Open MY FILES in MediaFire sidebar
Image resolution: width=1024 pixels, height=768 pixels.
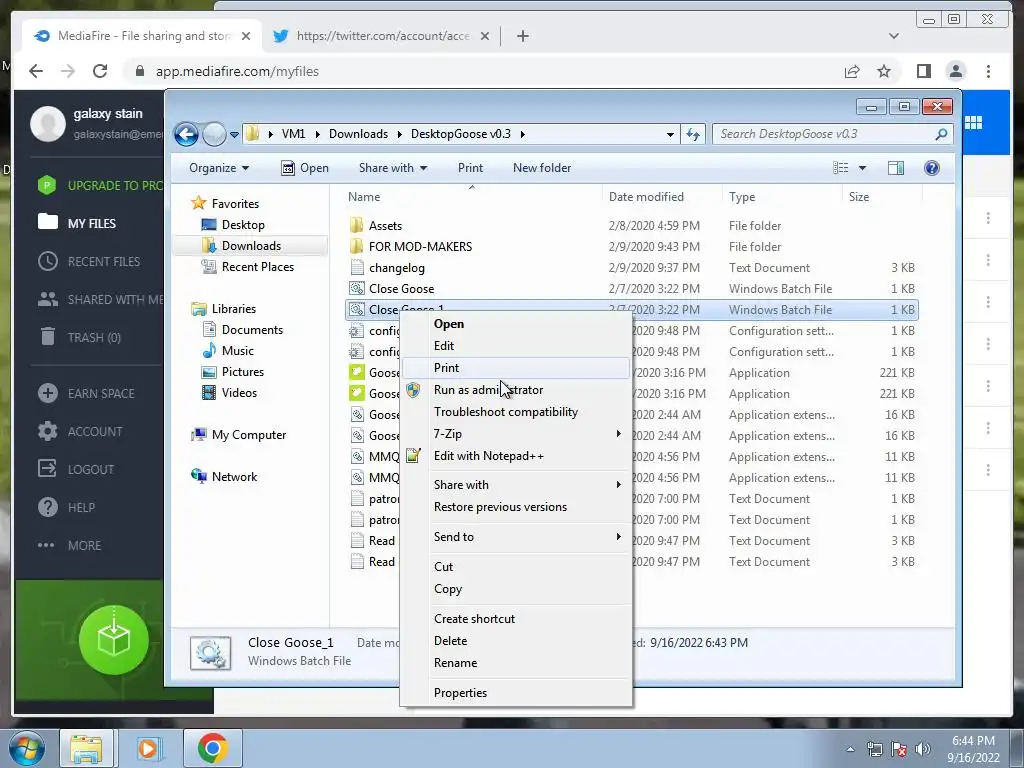click(77, 223)
